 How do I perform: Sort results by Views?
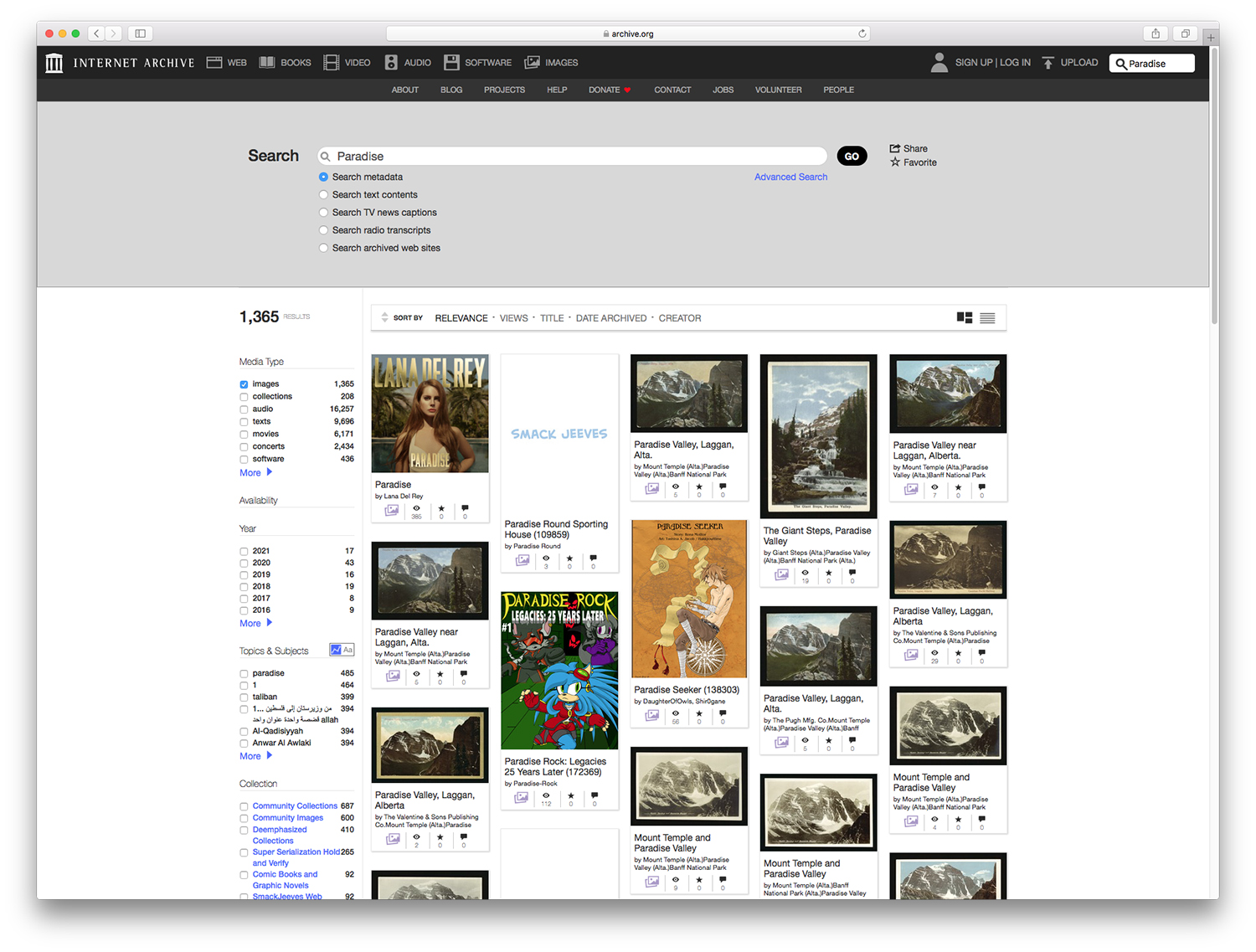[514, 318]
